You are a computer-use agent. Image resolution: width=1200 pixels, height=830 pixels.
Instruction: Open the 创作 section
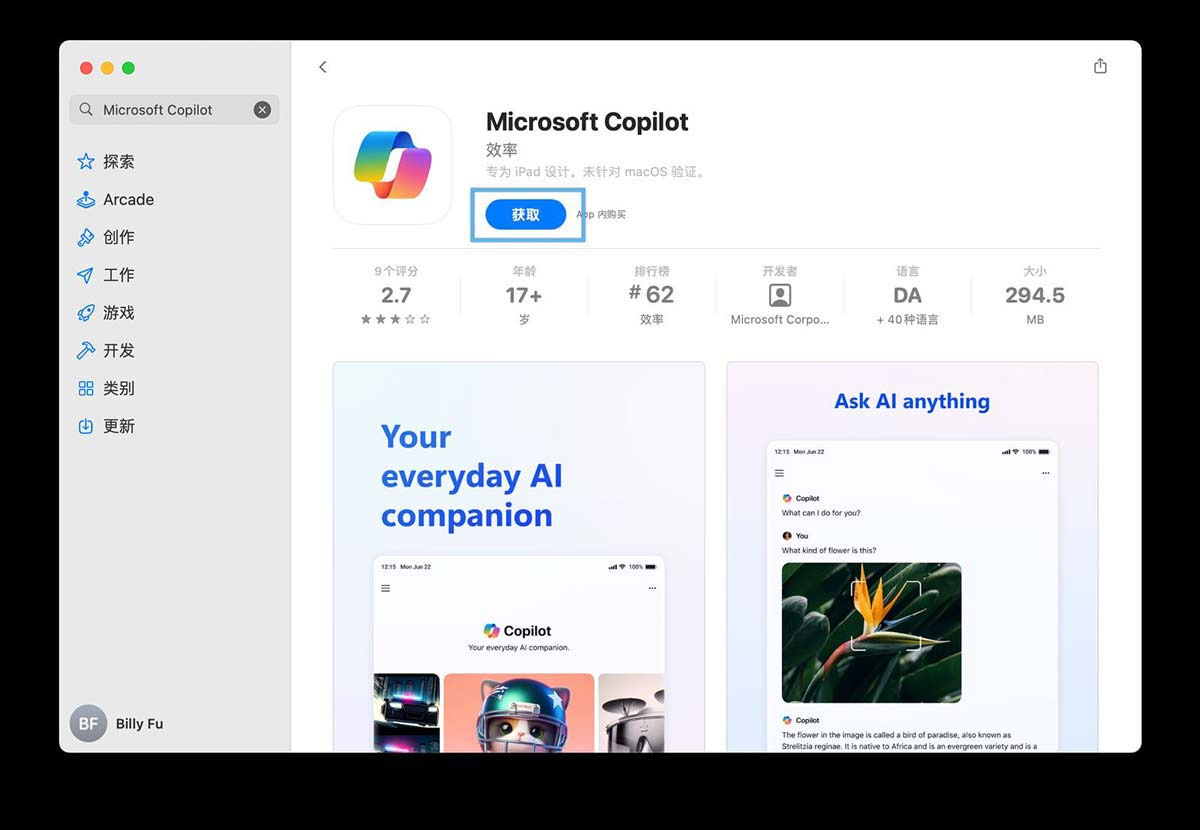click(x=118, y=237)
